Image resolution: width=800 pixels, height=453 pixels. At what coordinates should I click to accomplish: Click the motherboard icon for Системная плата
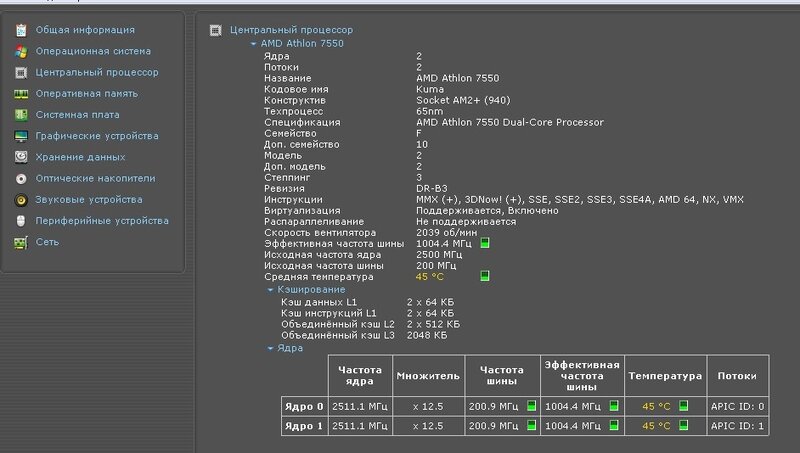coord(21,115)
